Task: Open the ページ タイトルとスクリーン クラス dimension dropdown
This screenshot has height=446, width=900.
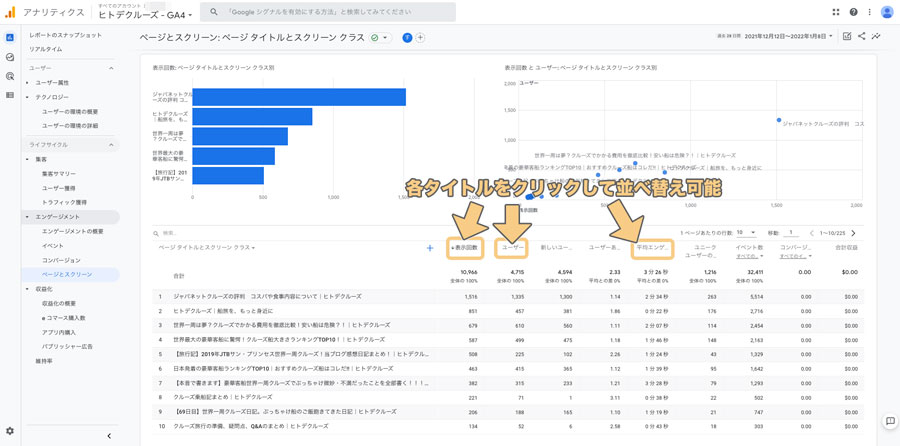Action: point(207,248)
